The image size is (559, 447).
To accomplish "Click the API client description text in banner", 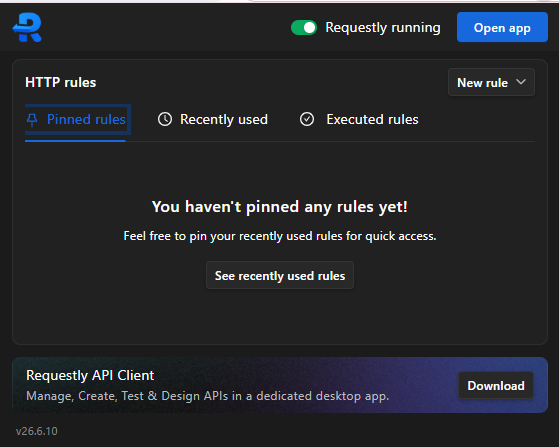I will pos(207,396).
